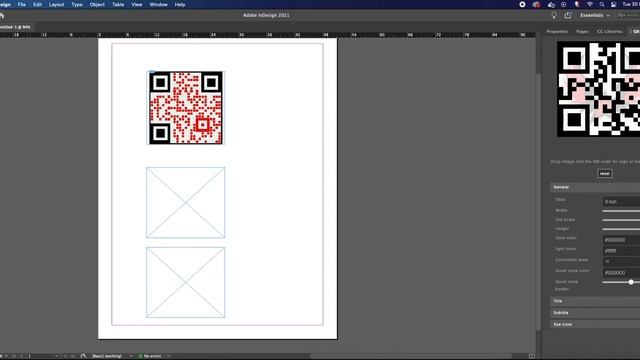Expand the Title section
Image resolution: width=640 pixels, height=360 pixels.
pos(595,301)
